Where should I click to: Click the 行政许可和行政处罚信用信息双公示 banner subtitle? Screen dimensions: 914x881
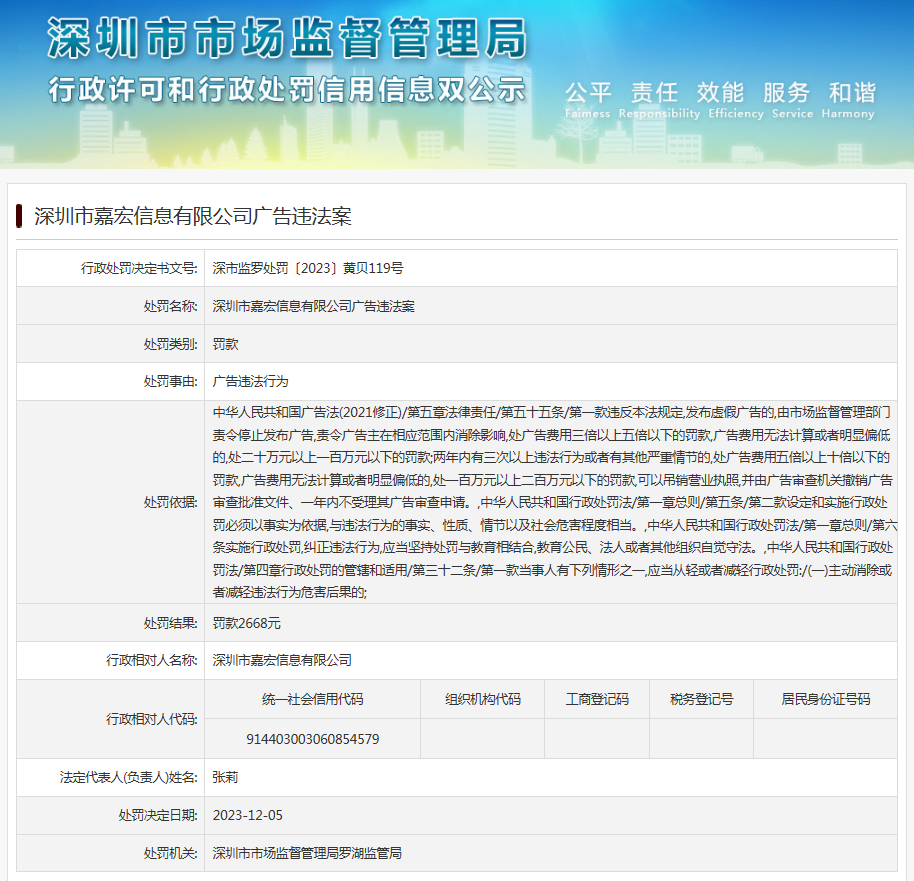tap(286, 89)
